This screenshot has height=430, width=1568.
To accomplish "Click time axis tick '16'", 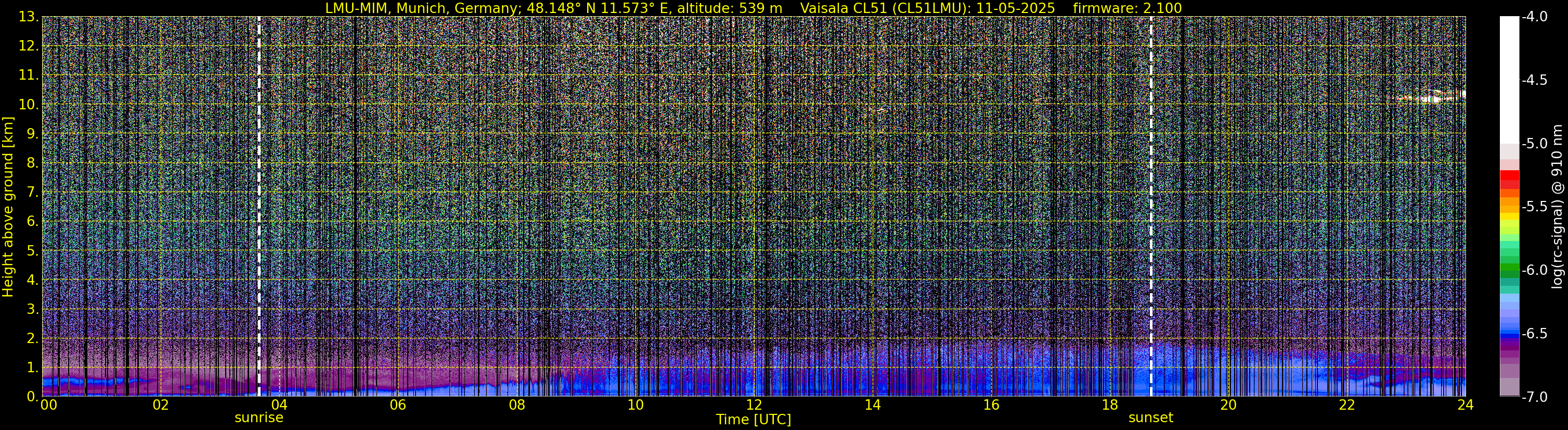I will pyautogui.click(x=991, y=405).
